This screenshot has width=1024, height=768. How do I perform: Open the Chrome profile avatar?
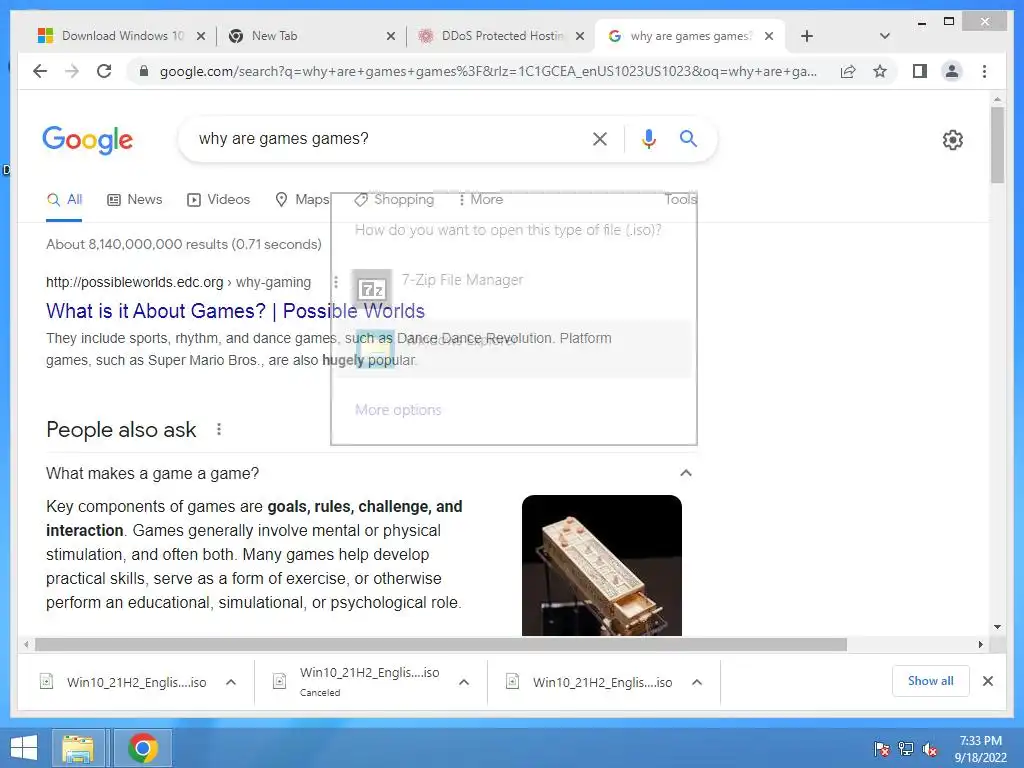(x=952, y=71)
